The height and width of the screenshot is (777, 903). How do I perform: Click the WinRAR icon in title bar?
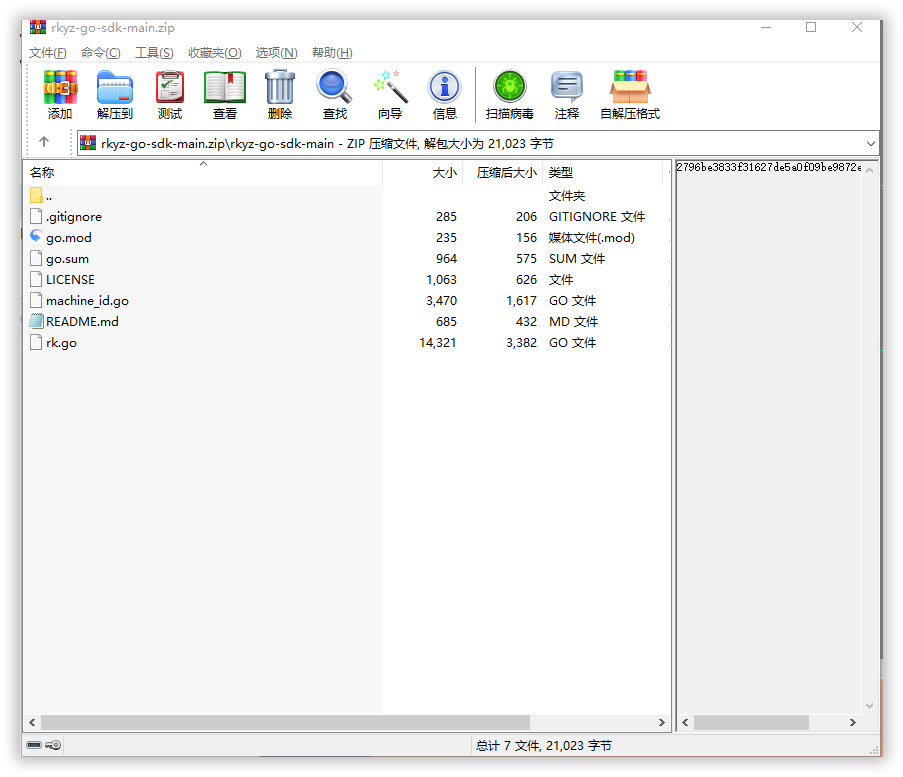[x=38, y=26]
